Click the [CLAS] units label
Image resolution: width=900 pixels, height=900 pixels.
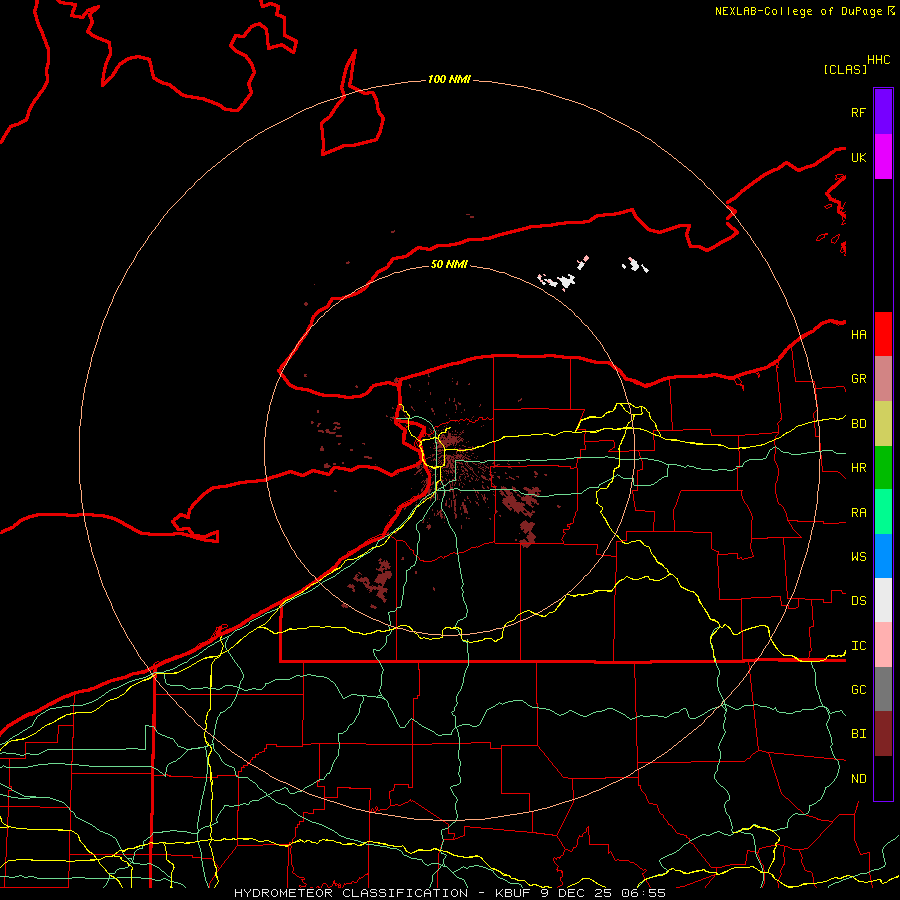click(x=845, y=69)
